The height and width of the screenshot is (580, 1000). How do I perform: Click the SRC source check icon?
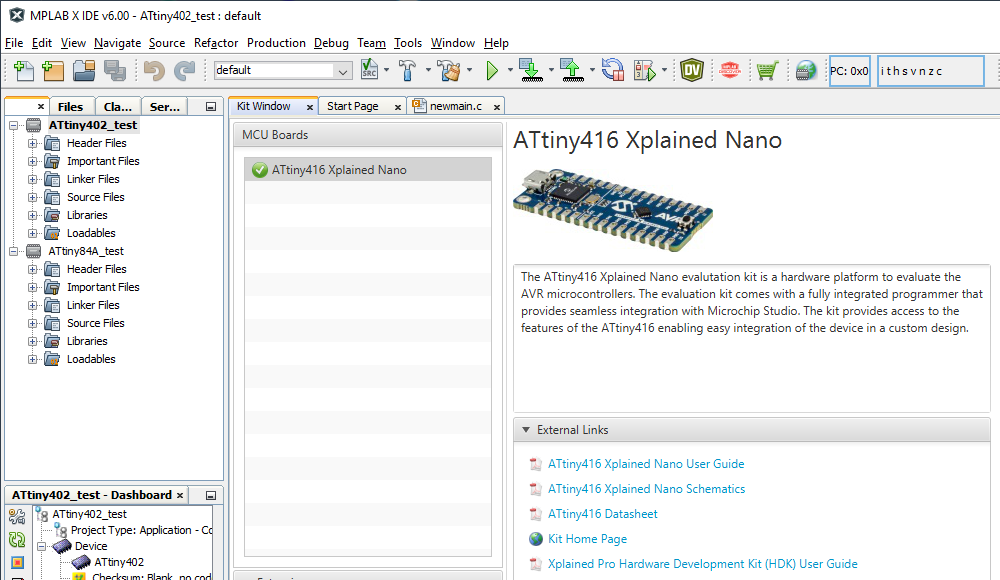(x=369, y=70)
